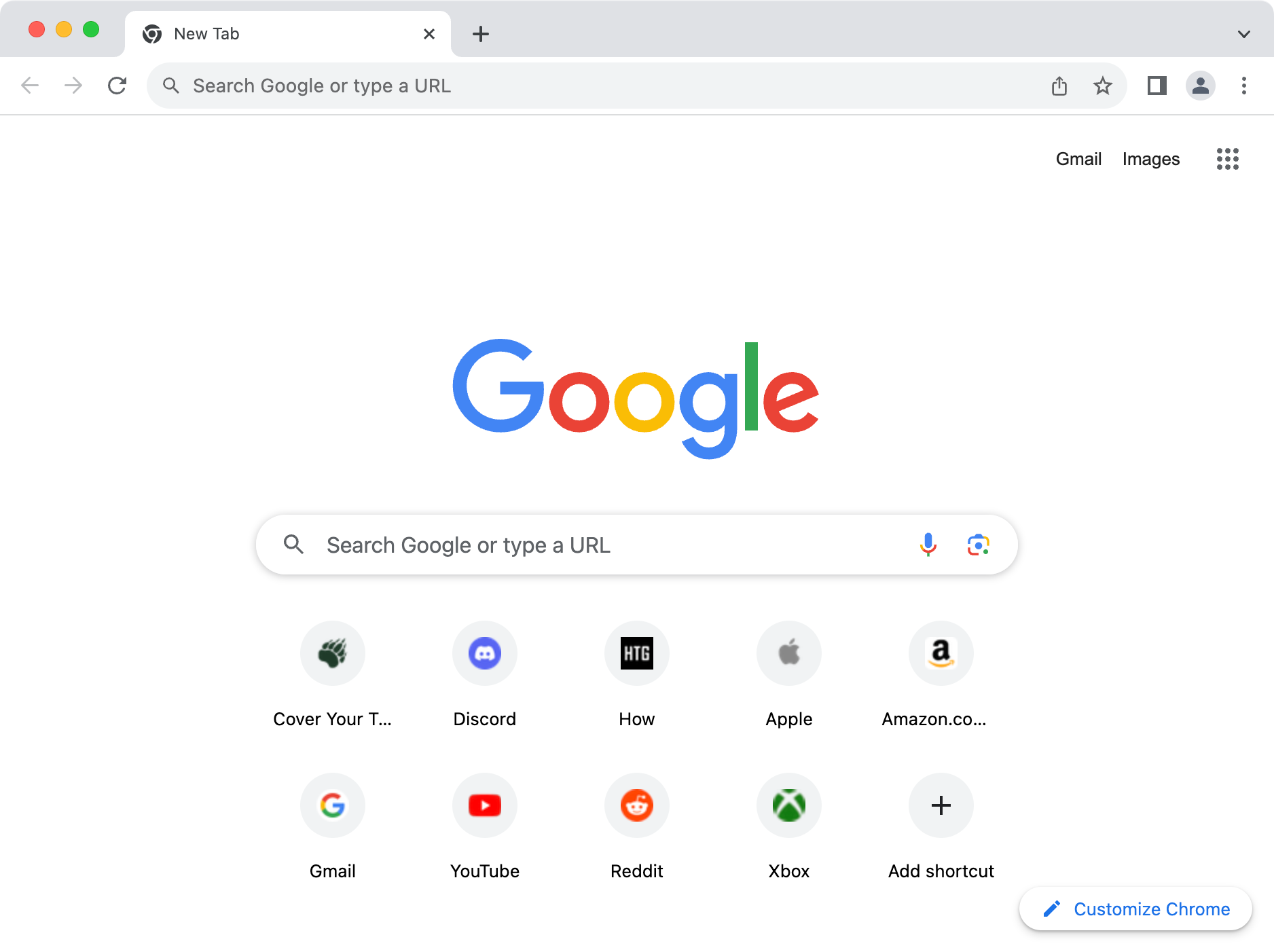Click the Google search box on page

tap(611, 545)
